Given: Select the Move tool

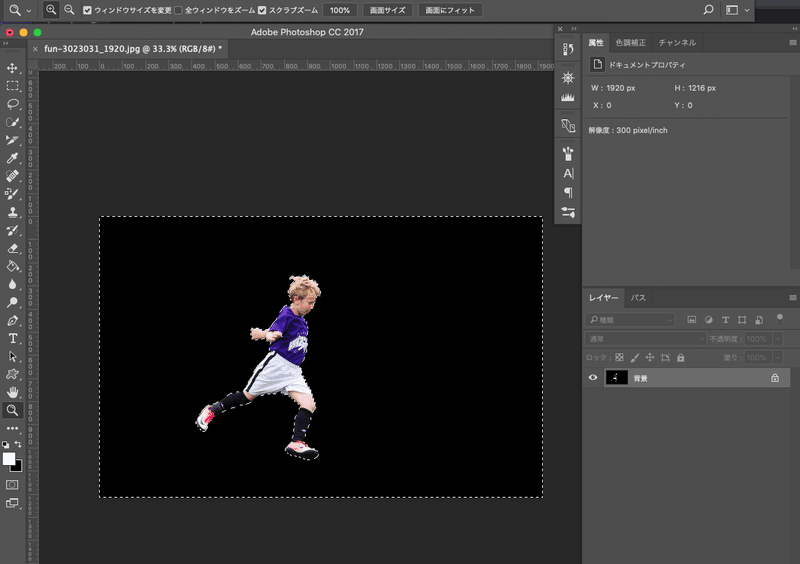Looking at the screenshot, I should pyautogui.click(x=12, y=68).
